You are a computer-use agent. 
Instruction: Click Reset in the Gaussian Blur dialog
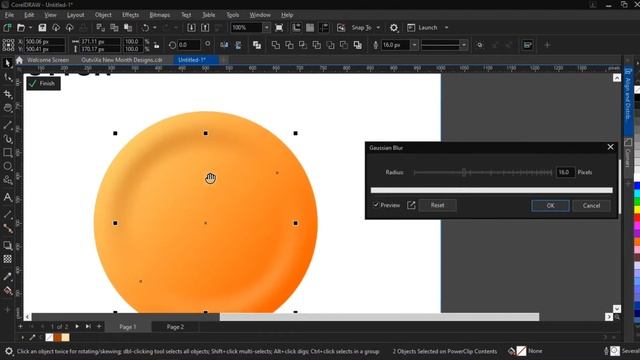point(437,205)
